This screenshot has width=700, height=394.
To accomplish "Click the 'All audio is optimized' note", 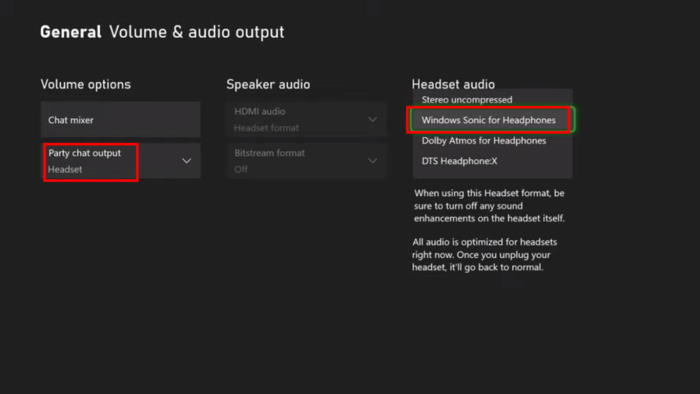I will (x=485, y=254).
